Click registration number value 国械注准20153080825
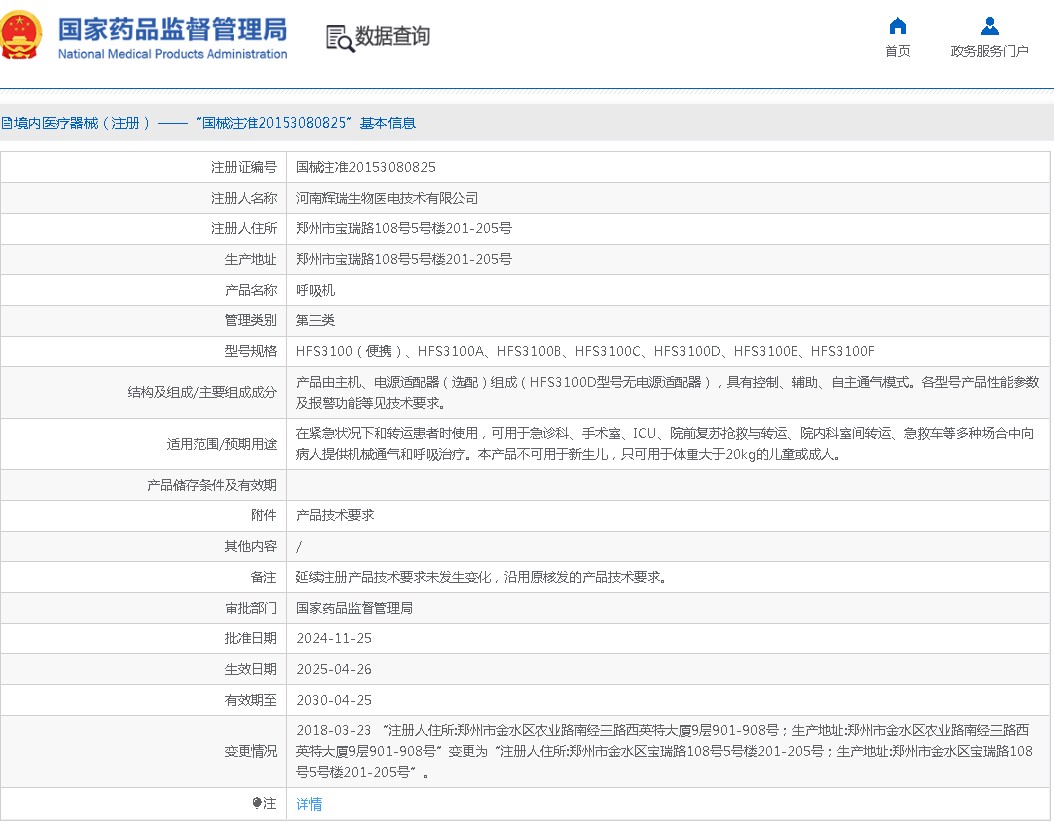The width and height of the screenshot is (1054, 822). 366,167
